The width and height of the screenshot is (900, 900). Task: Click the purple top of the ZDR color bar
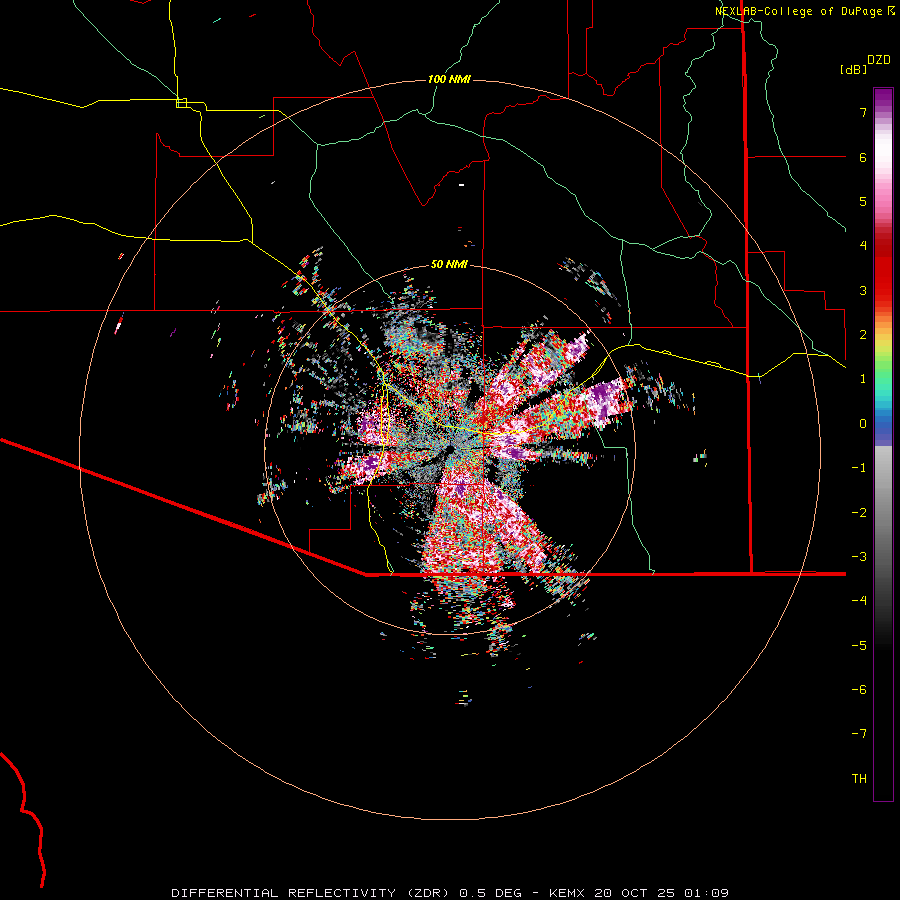point(883,98)
